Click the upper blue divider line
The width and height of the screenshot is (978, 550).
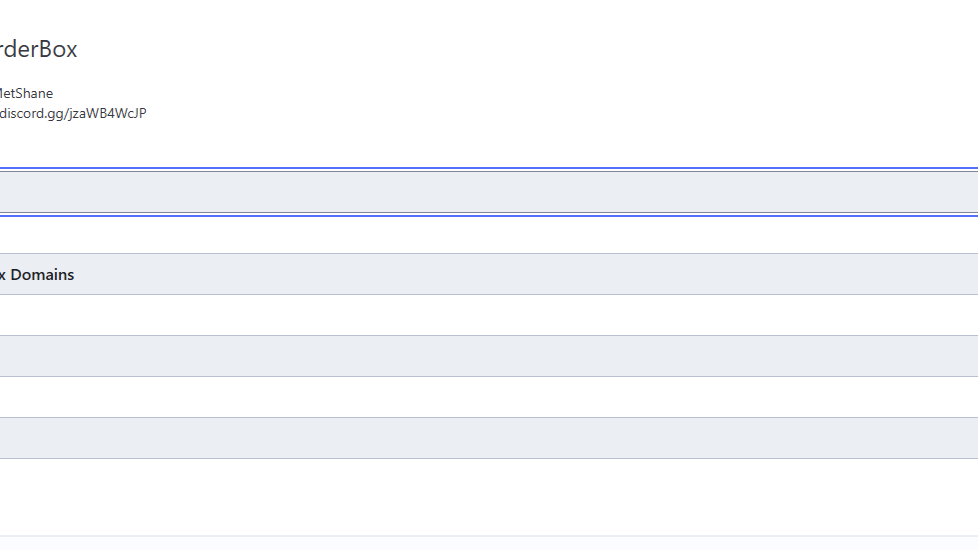(489, 168)
